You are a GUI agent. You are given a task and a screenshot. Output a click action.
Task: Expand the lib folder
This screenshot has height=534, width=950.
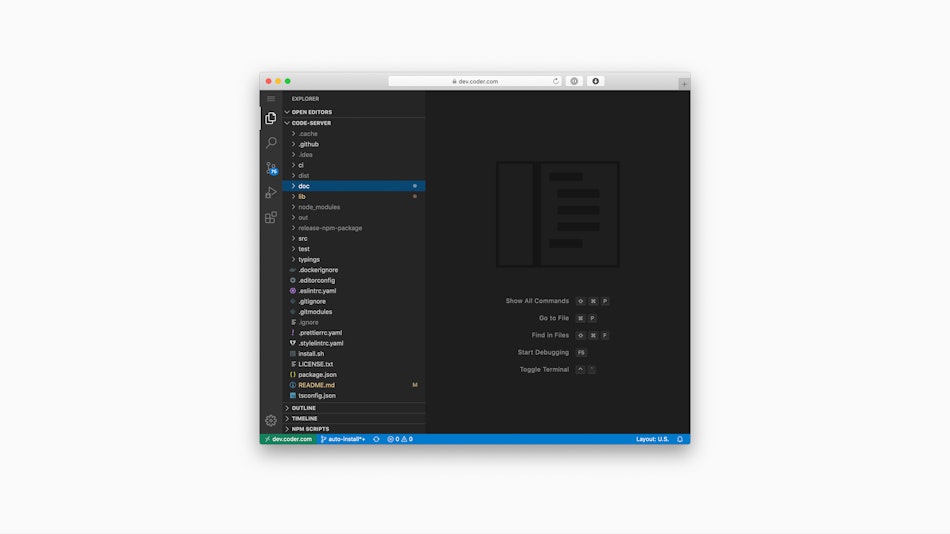354,196
